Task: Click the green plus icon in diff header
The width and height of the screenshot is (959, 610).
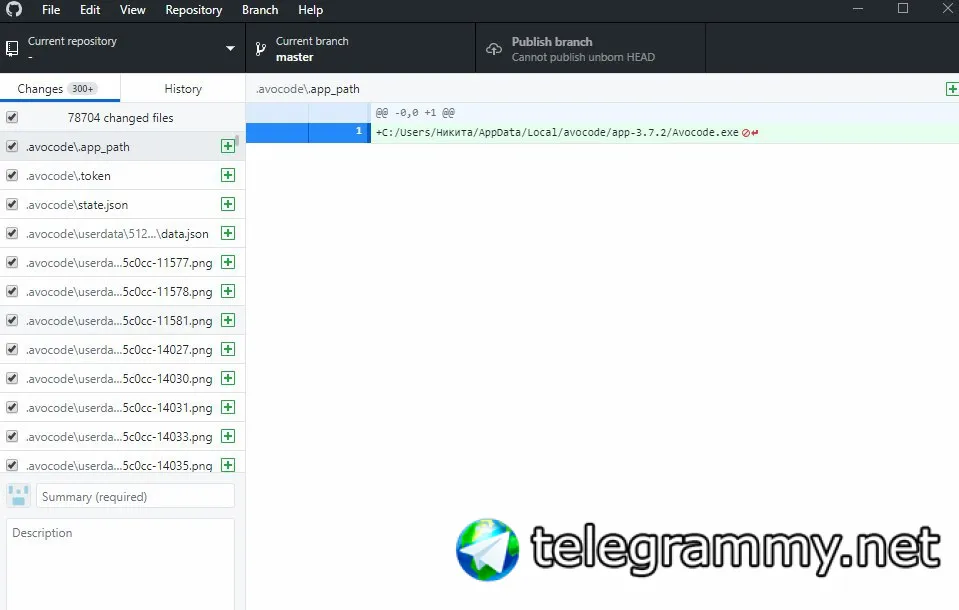Action: coord(952,89)
